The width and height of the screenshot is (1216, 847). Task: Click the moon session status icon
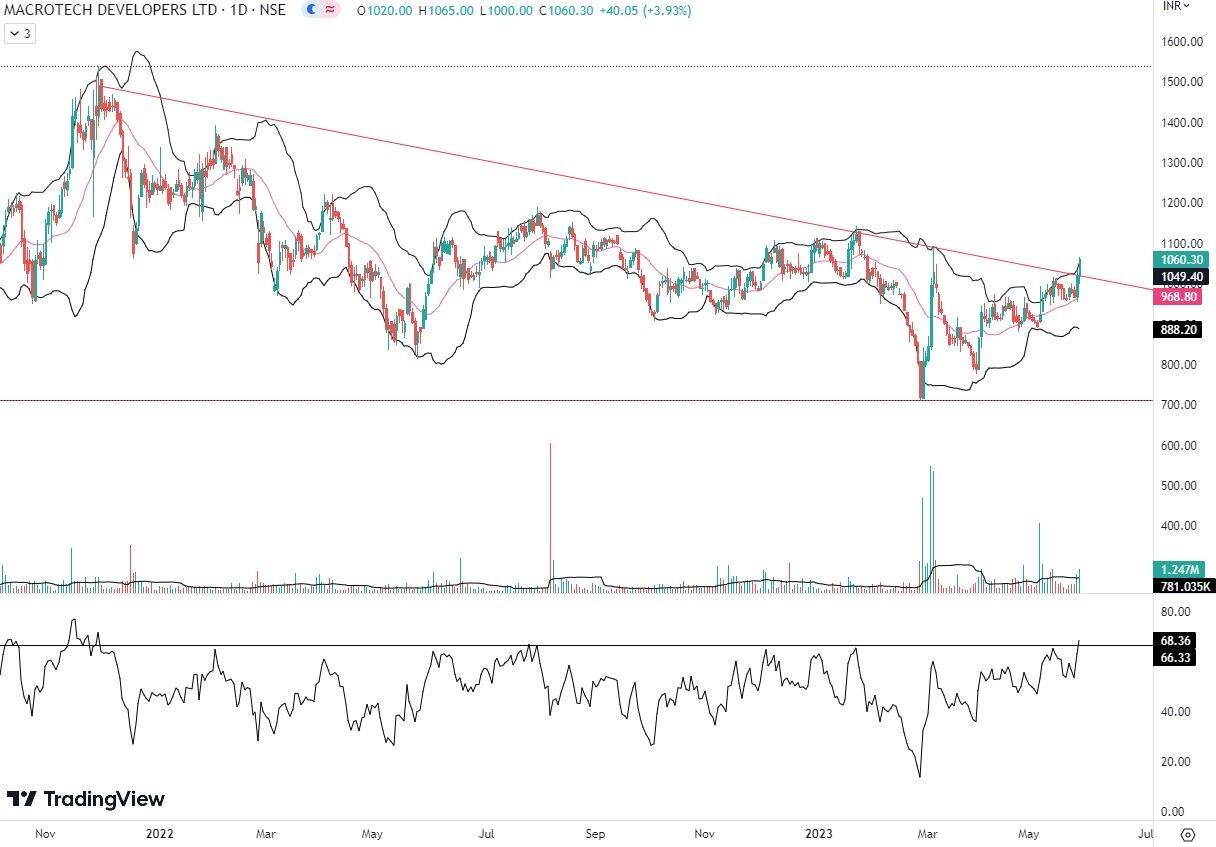coord(311,10)
